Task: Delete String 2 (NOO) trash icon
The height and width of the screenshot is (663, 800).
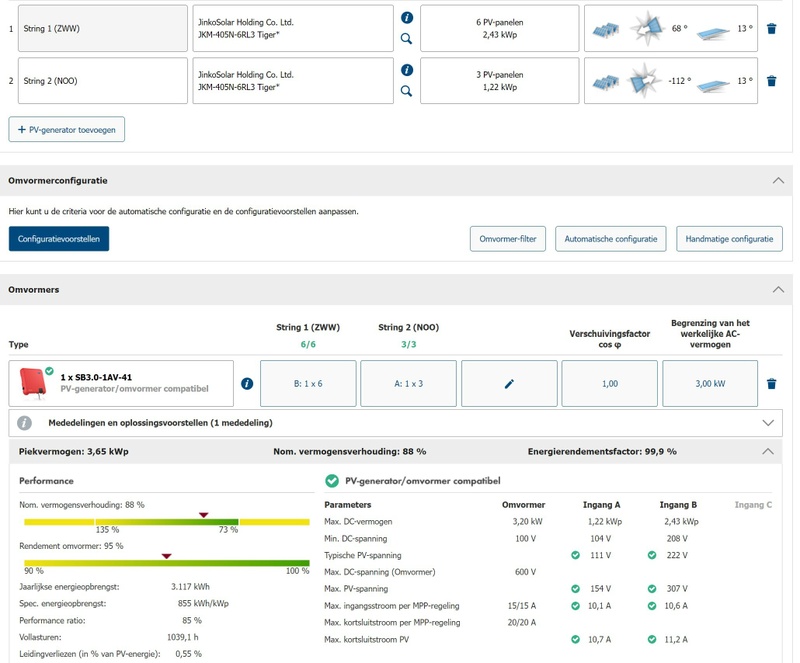Action: tap(771, 81)
